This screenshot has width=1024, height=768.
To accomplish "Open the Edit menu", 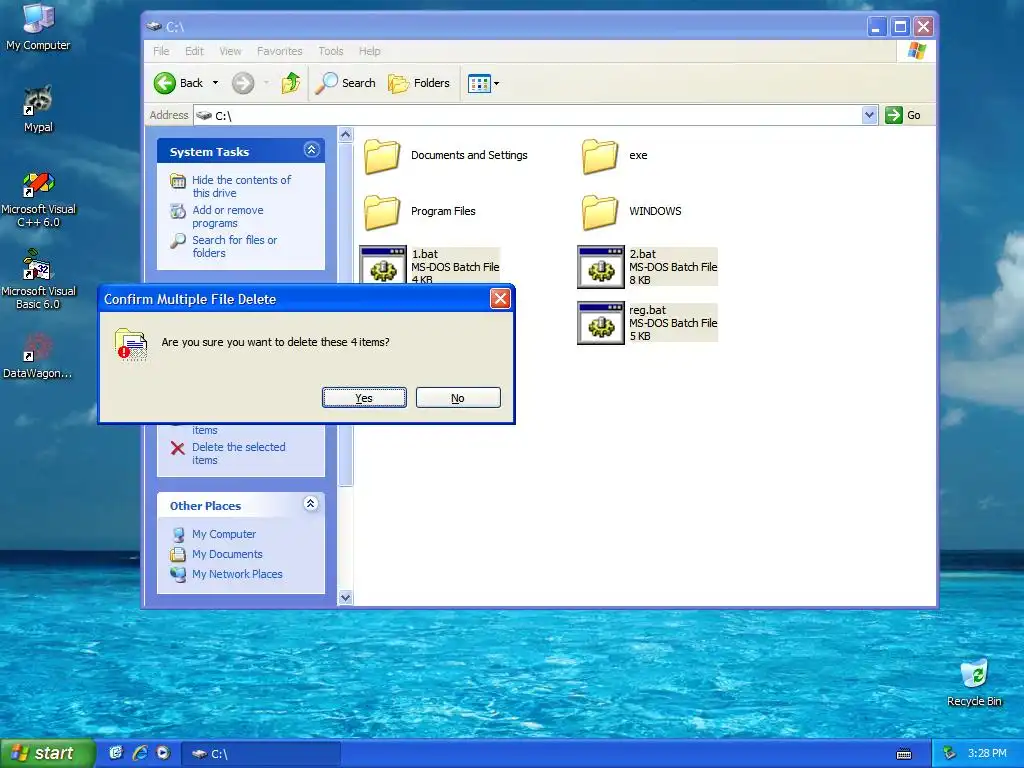I will (194, 51).
